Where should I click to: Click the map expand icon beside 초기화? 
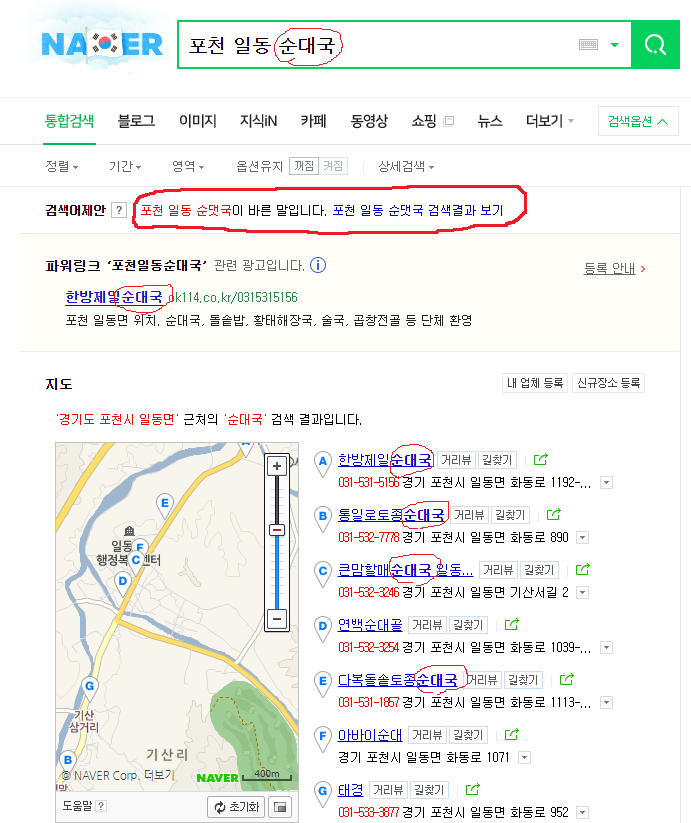point(281,807)
